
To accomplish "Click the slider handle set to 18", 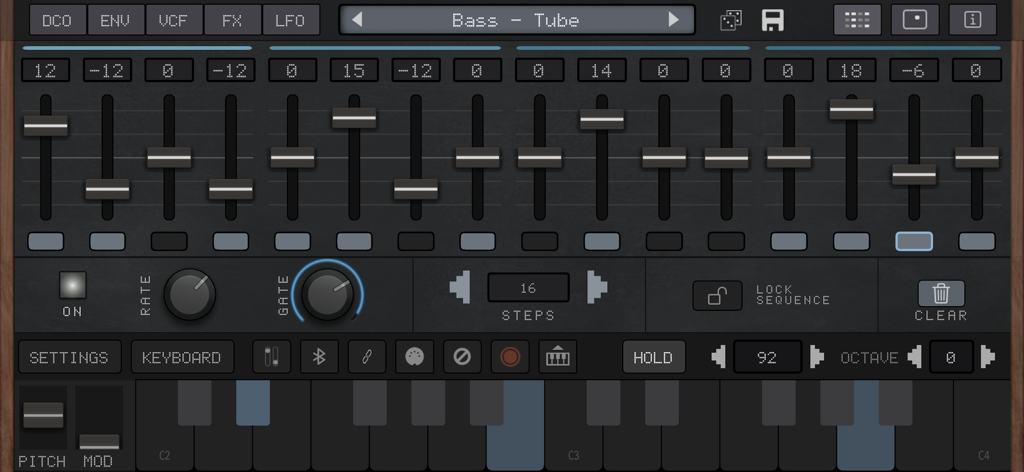I will pyautogui.click(x=852, y=110).
